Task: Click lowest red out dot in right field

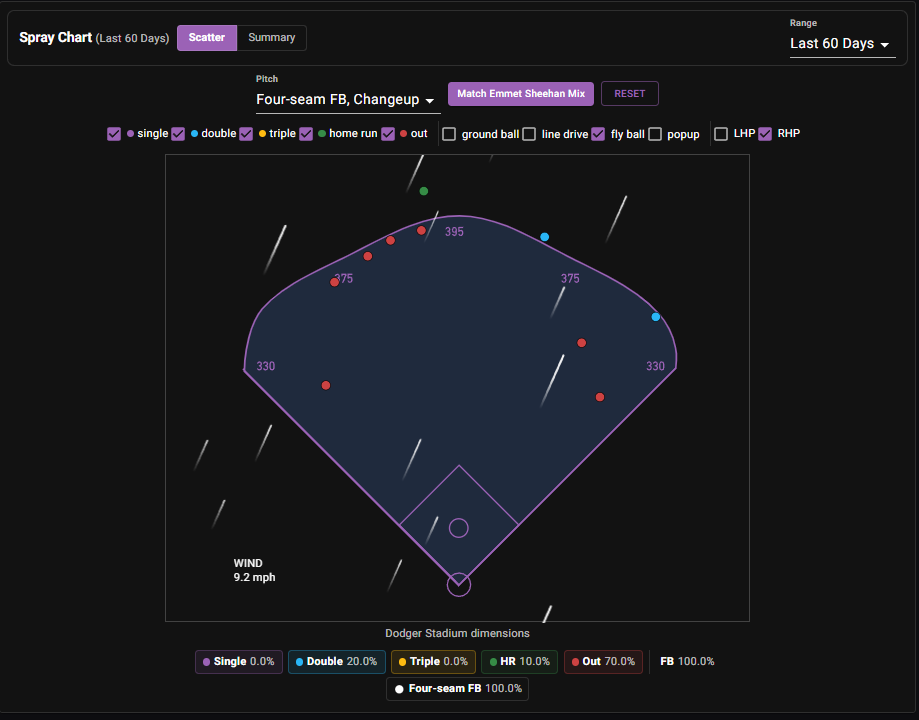Action: pos(600,397)
